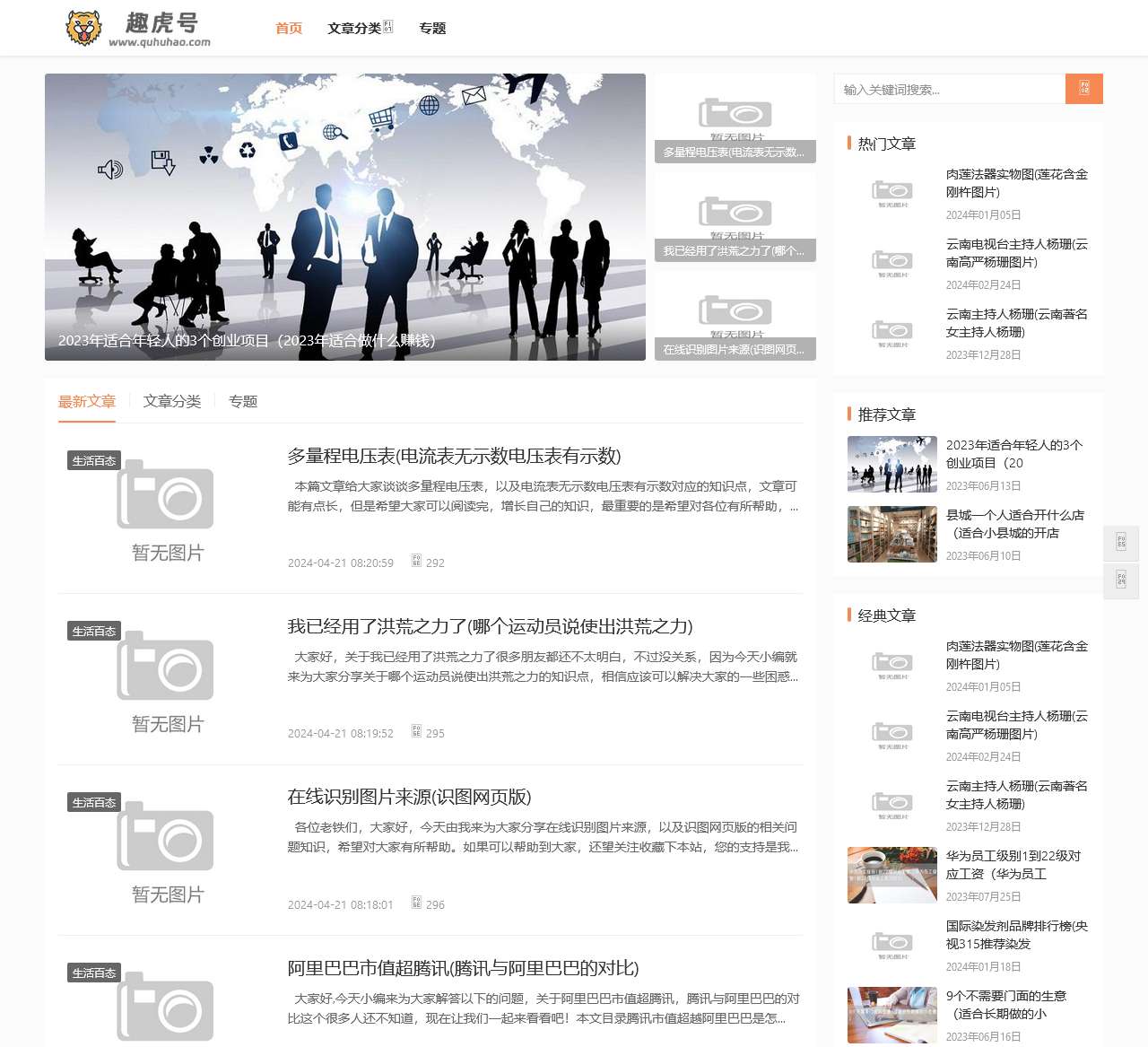Click view count icon beside 296
Viewport: 1148px width, 1047px height.
[416, 903]
